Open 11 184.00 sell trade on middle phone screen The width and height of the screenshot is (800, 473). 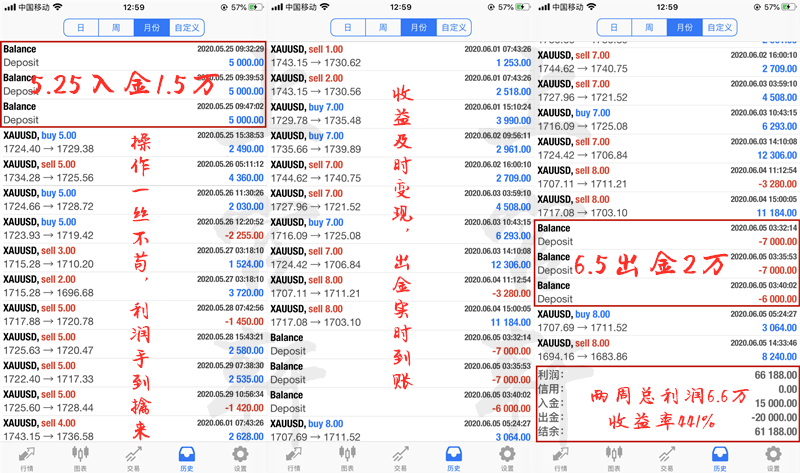click(401, 315)
